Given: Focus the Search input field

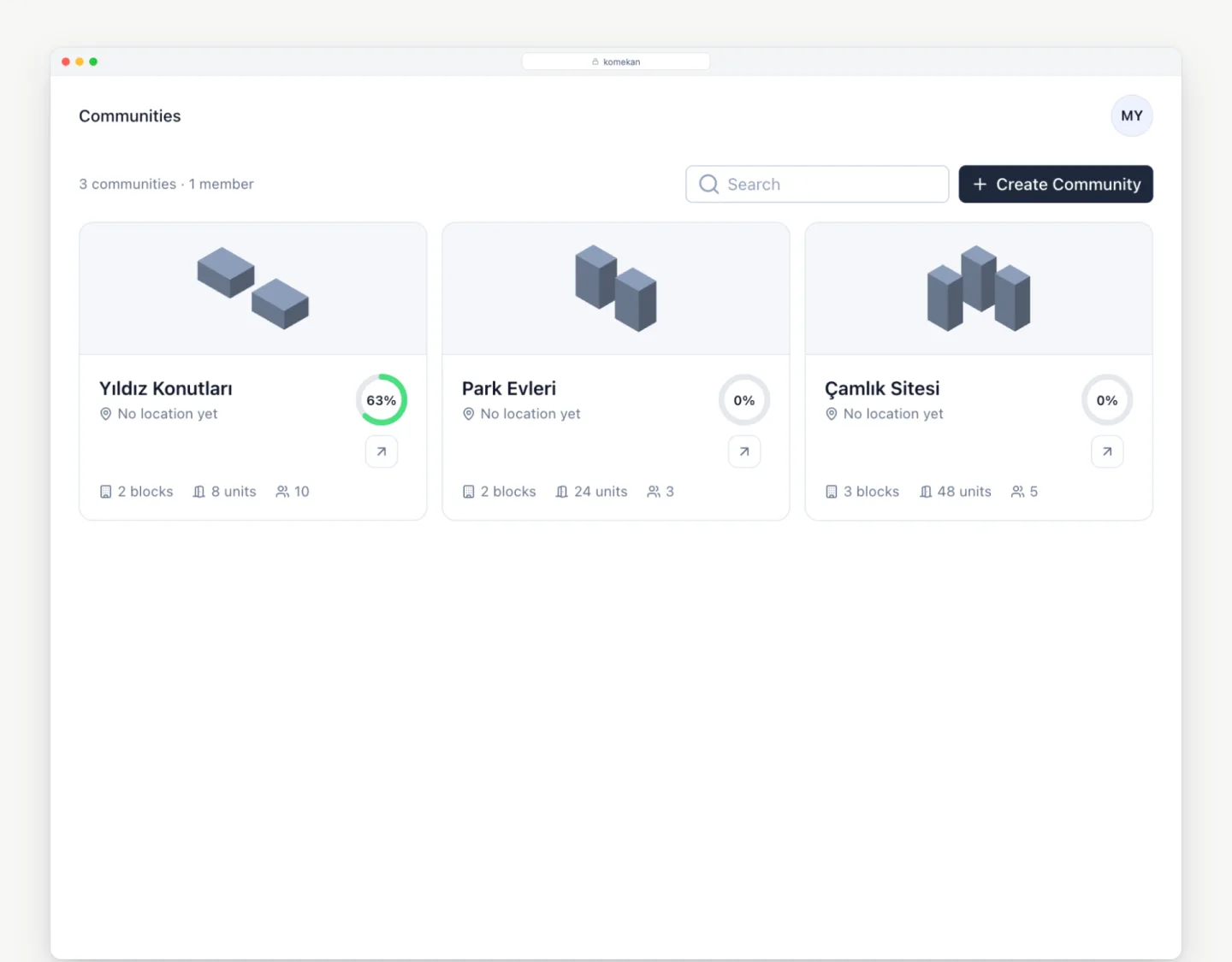Looking at the screenshot, I should [x=817, y=184].
